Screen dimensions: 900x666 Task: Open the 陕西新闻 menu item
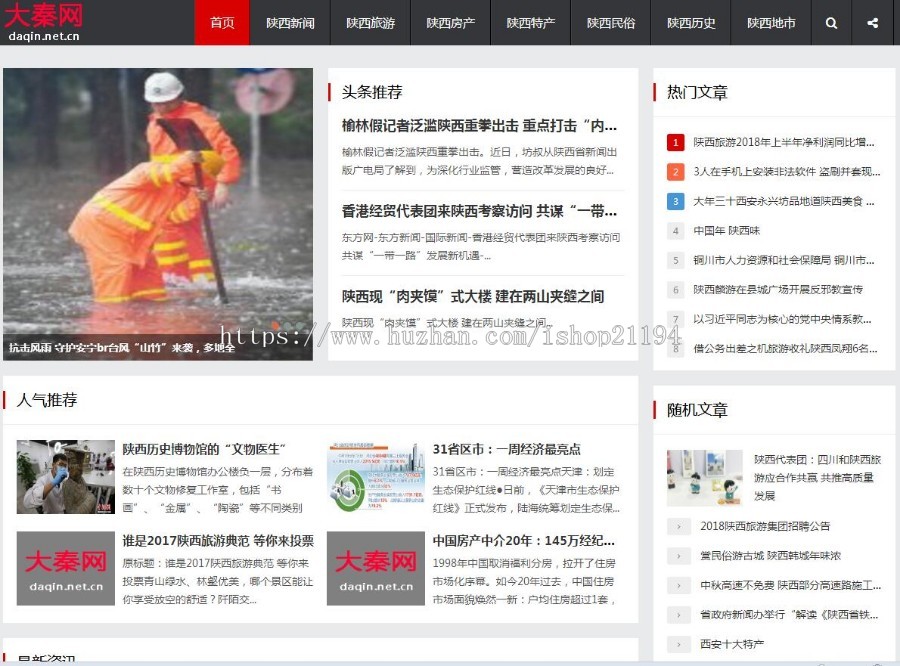[289, 23]
